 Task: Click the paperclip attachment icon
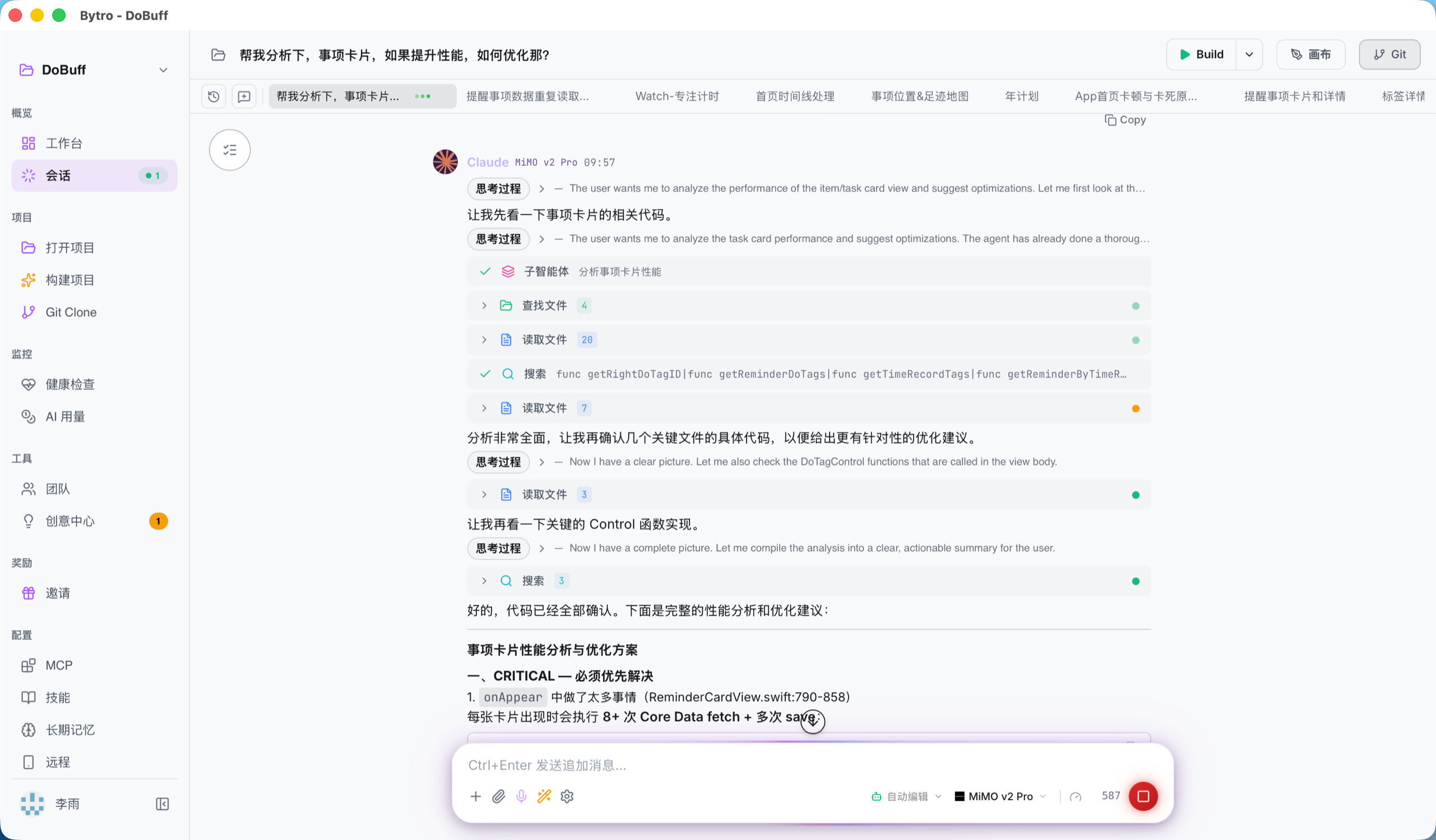[499, 796]
